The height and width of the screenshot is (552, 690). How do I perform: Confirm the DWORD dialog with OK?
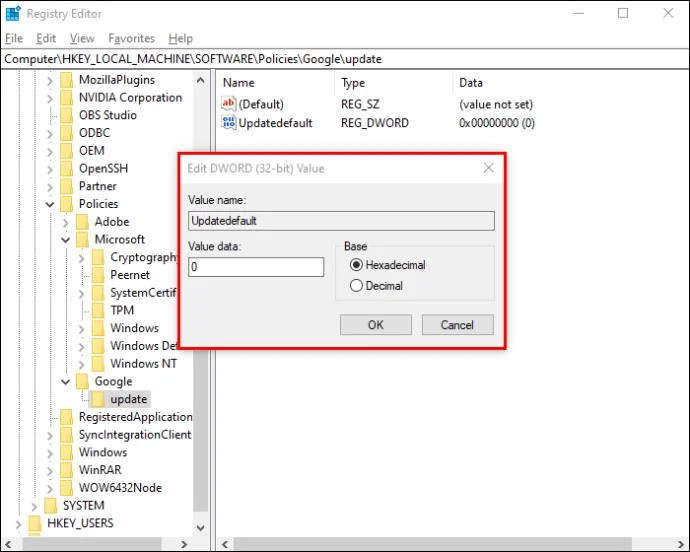(x=376, y=325)
